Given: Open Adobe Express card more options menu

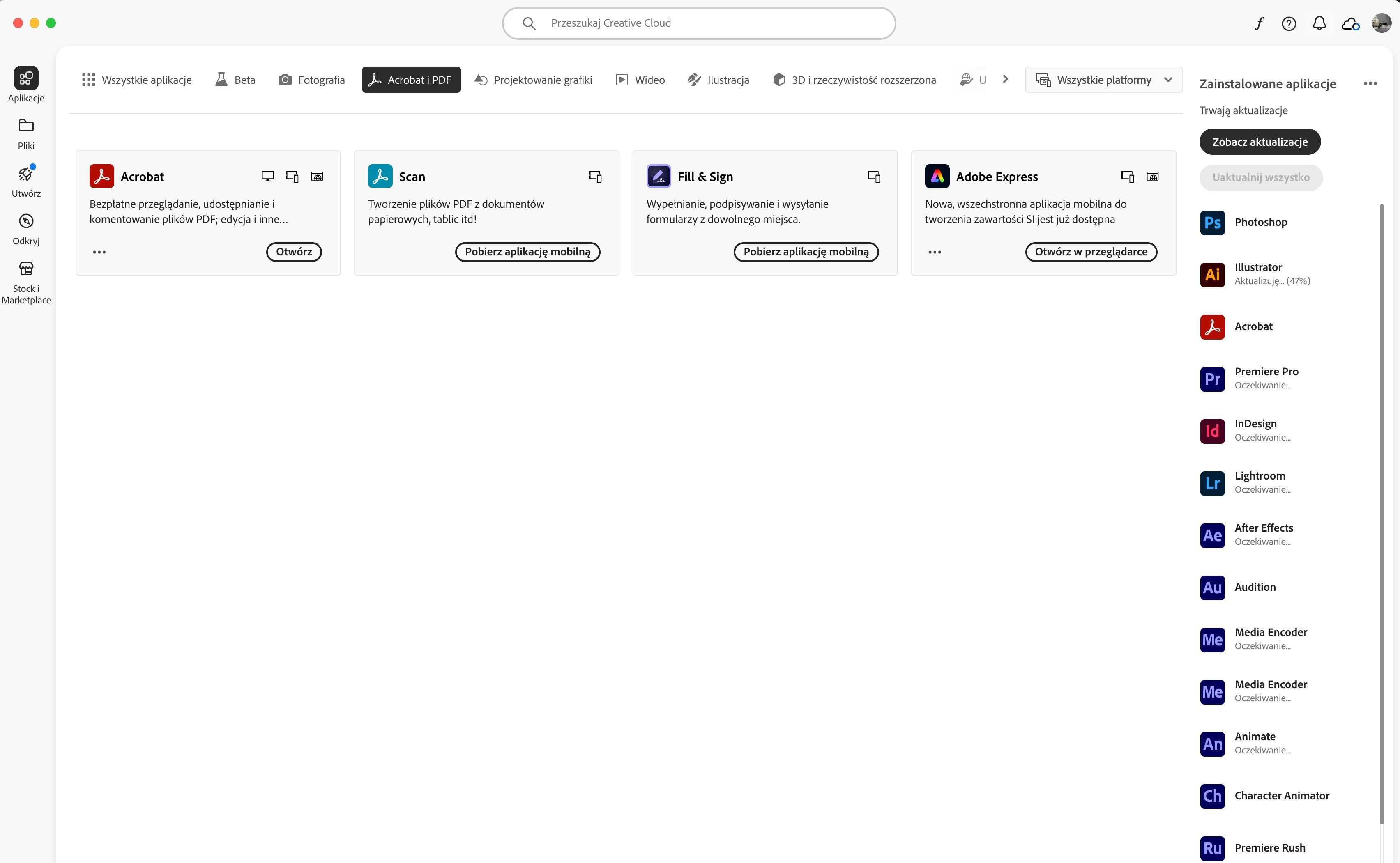Looking at the screenshot, I should click(x=935, y=252).
